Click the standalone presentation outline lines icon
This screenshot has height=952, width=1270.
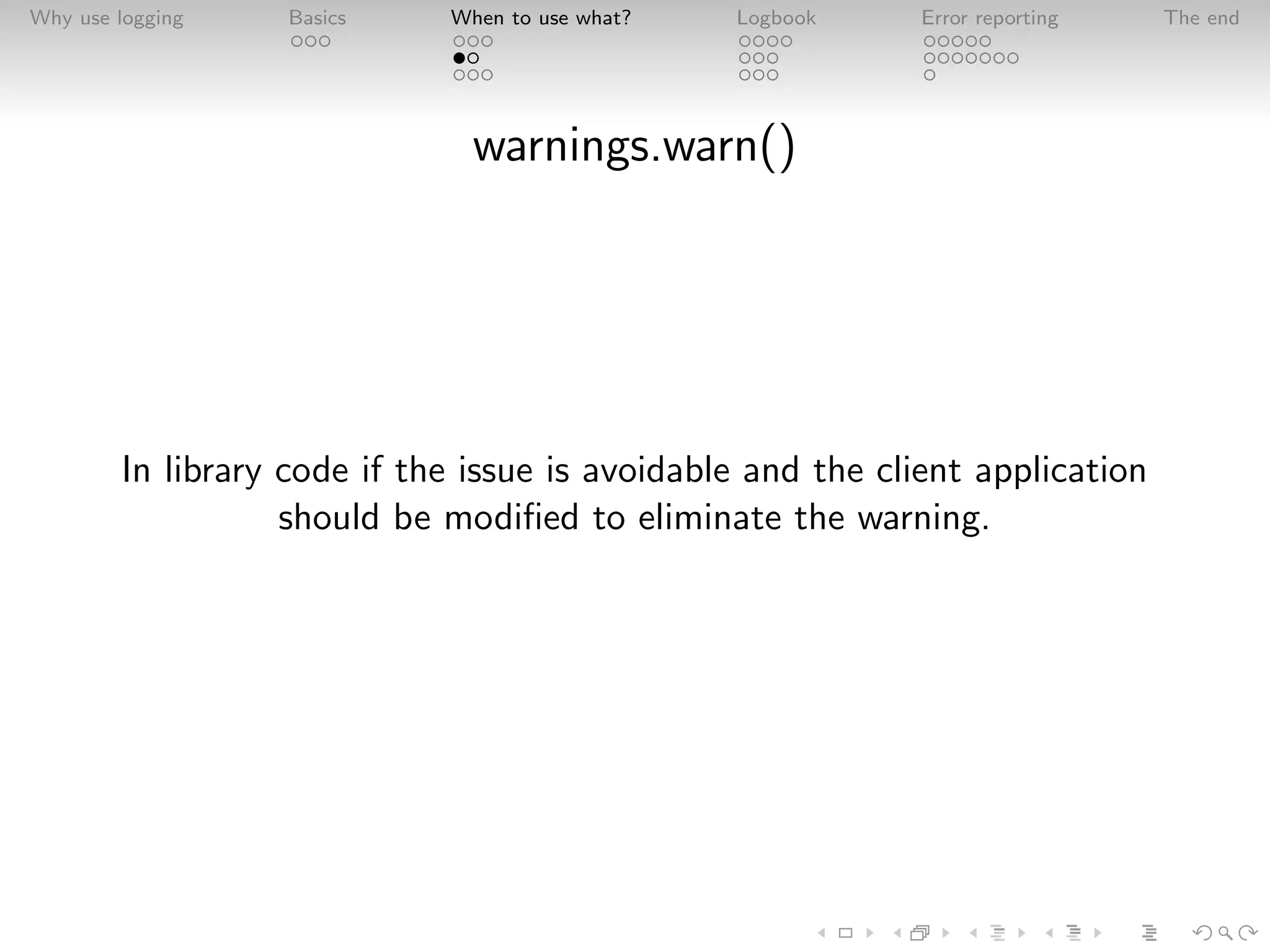pos(1149,933)
